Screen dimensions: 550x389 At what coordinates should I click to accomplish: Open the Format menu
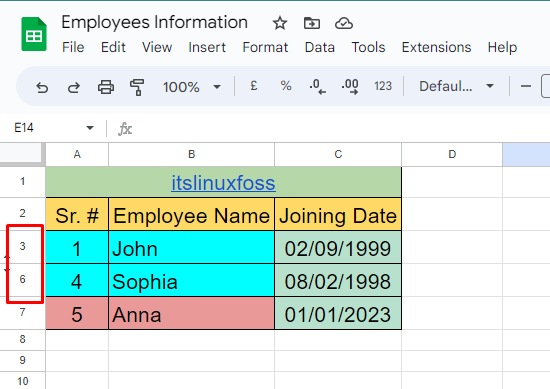point(265,47)
